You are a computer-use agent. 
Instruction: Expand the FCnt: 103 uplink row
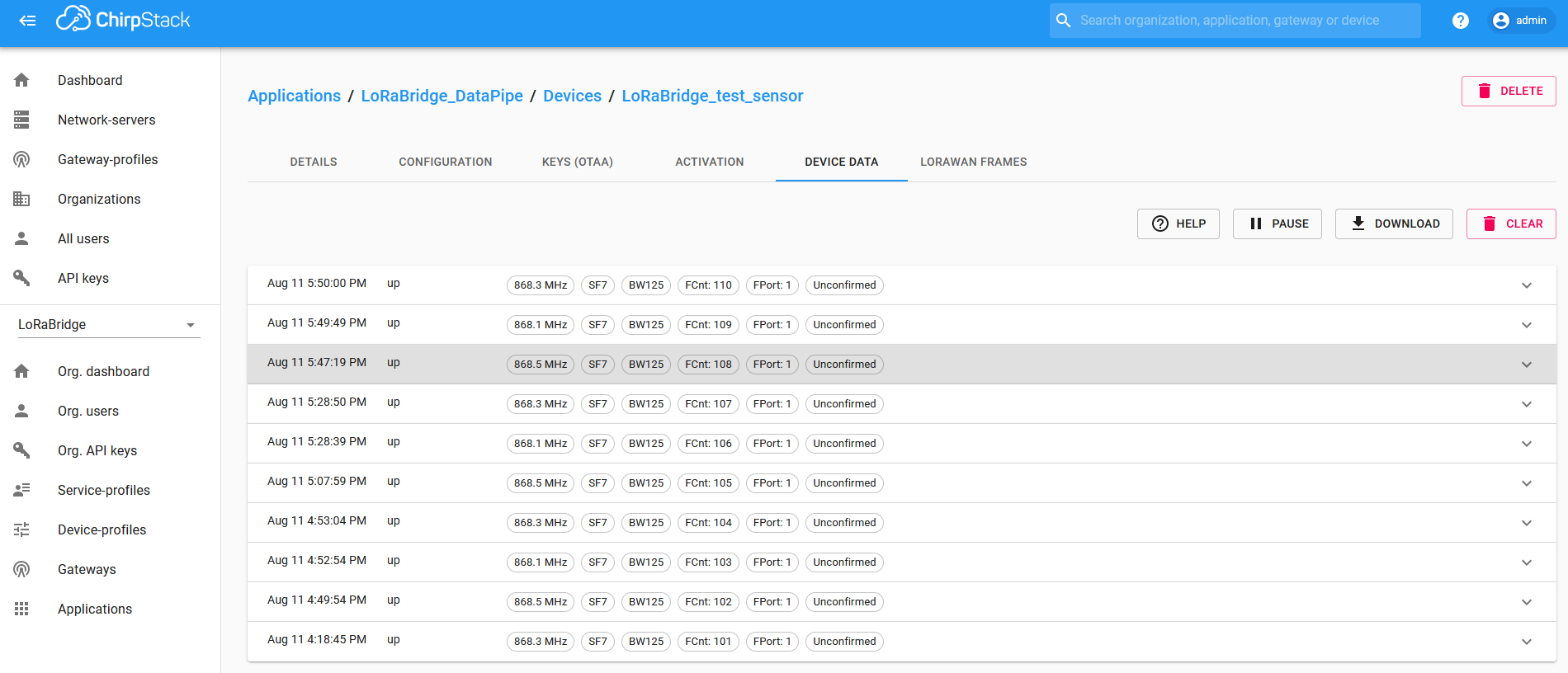[1527, 562]
